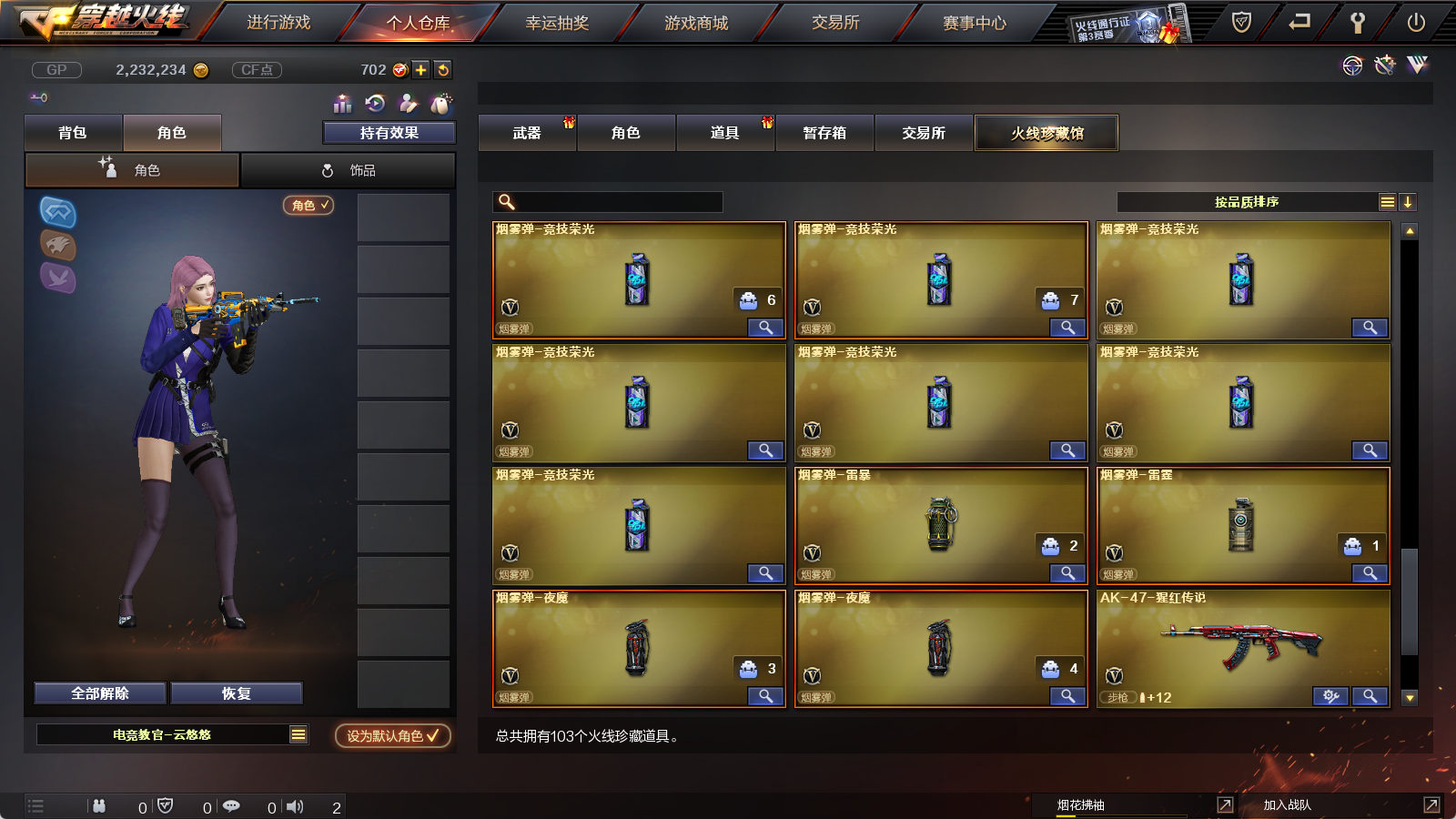Screen dimensions: 1456x819
Task: Click the plus icon to recharge CF points
Action: click(x=420, y=70)
